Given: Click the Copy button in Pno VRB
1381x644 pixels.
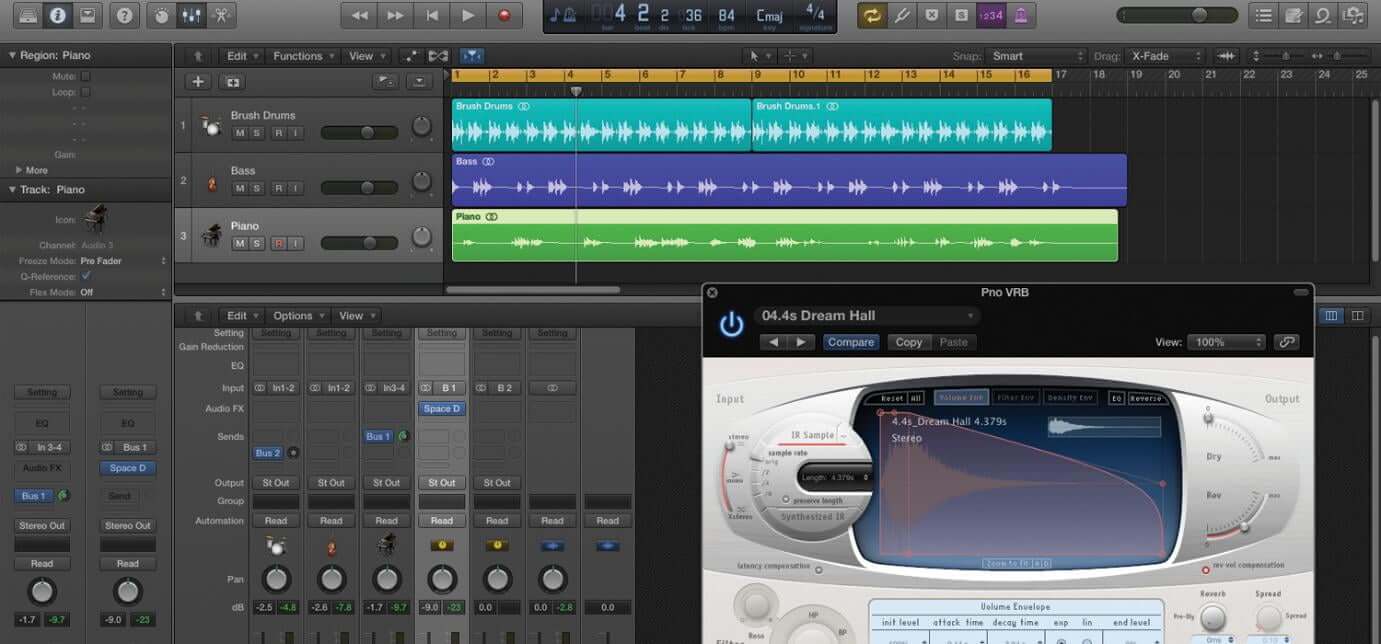Looking at the screenshot, I should point(909,342).
